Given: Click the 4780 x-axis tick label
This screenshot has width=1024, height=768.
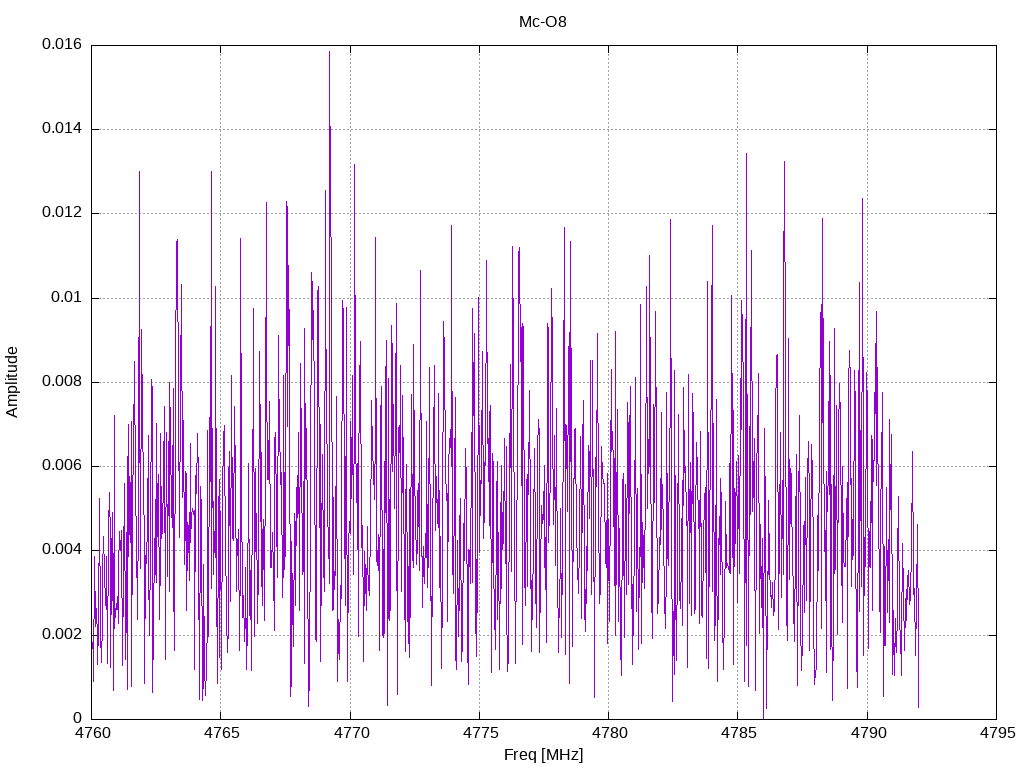Looking at the screenshot, I should 609,733.
